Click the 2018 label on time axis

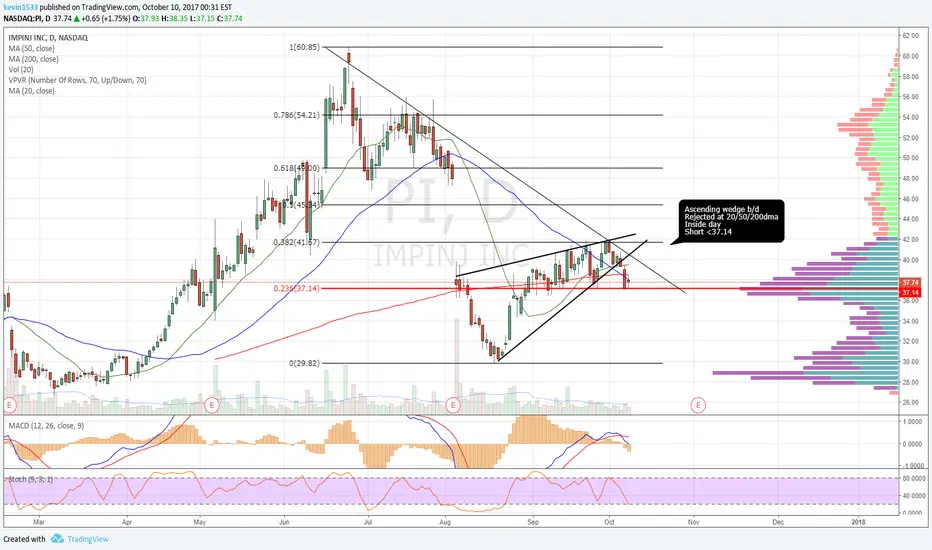pyautogui.click(x=858, y=522)
